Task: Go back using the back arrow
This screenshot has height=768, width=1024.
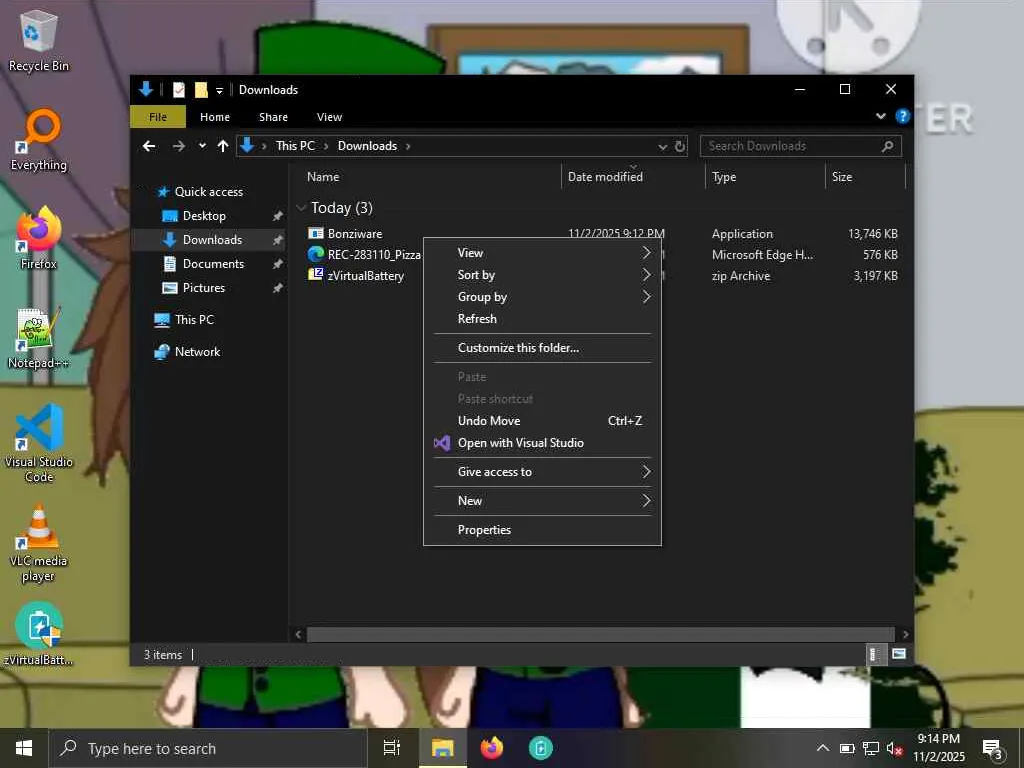Action: [150, 146]
